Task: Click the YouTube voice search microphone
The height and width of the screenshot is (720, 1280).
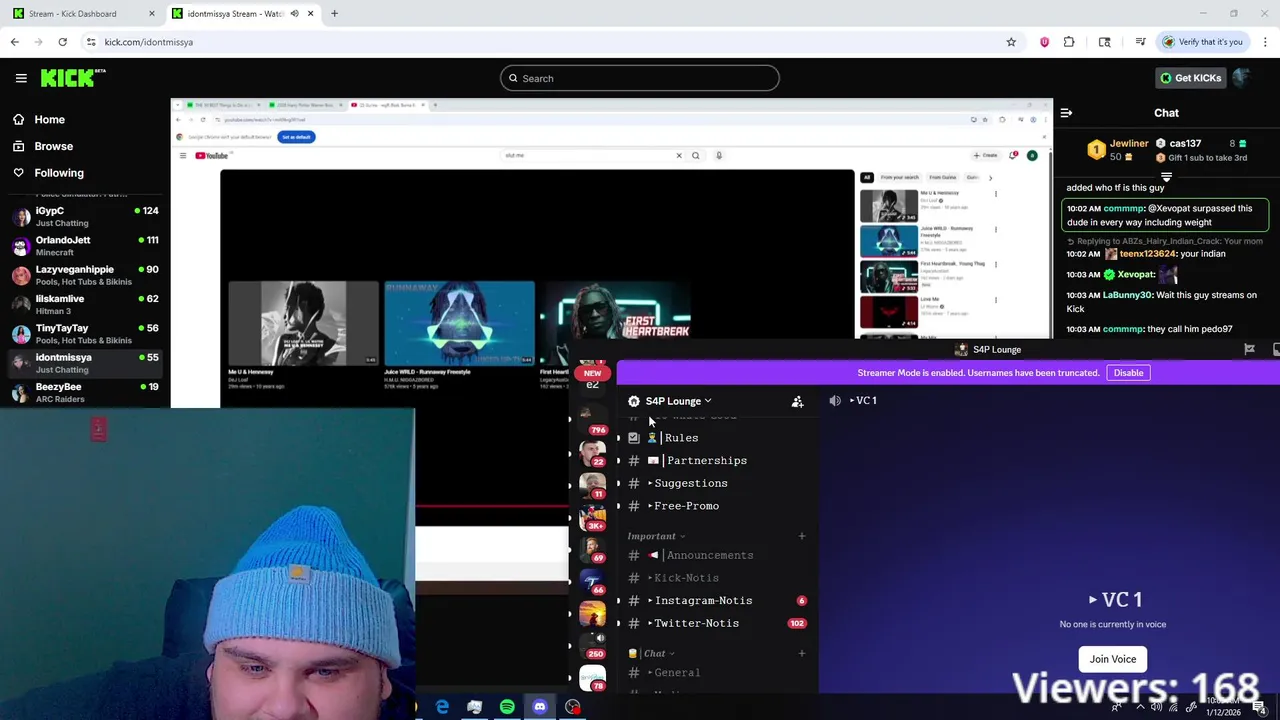Action: pos(718,155)
